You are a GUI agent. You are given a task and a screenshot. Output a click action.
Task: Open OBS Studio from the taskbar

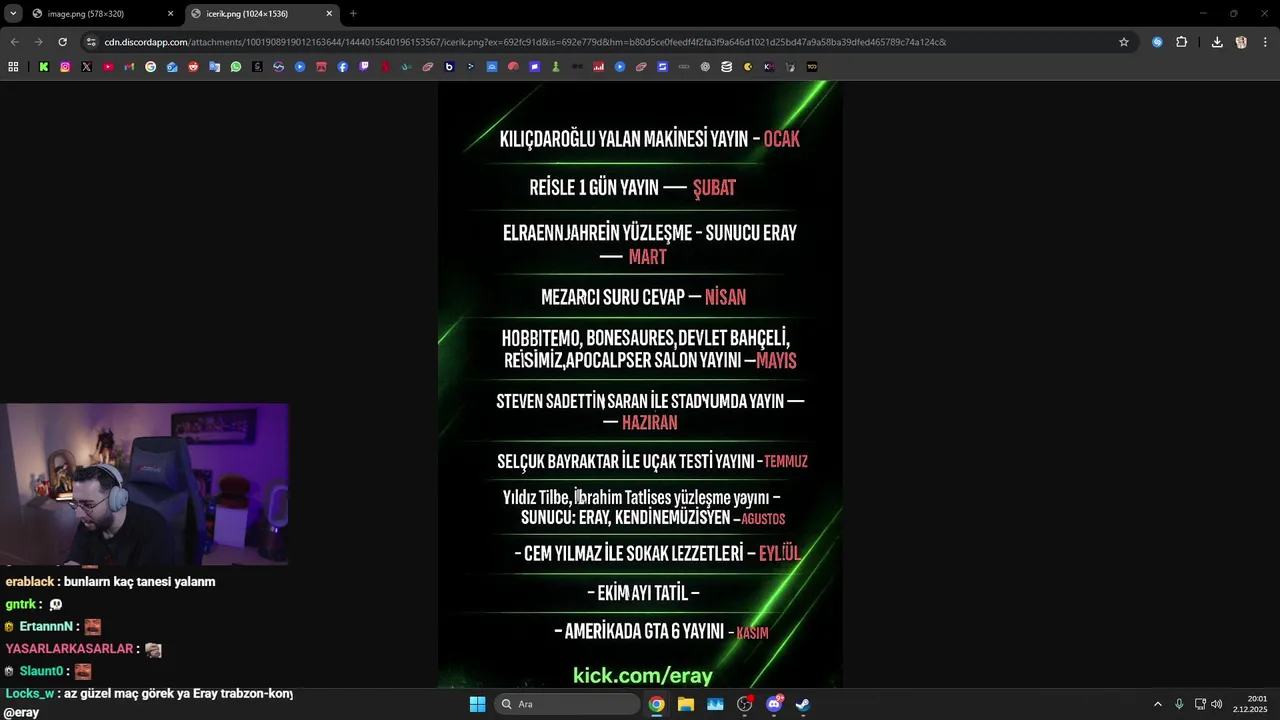[x=744, y=704]
